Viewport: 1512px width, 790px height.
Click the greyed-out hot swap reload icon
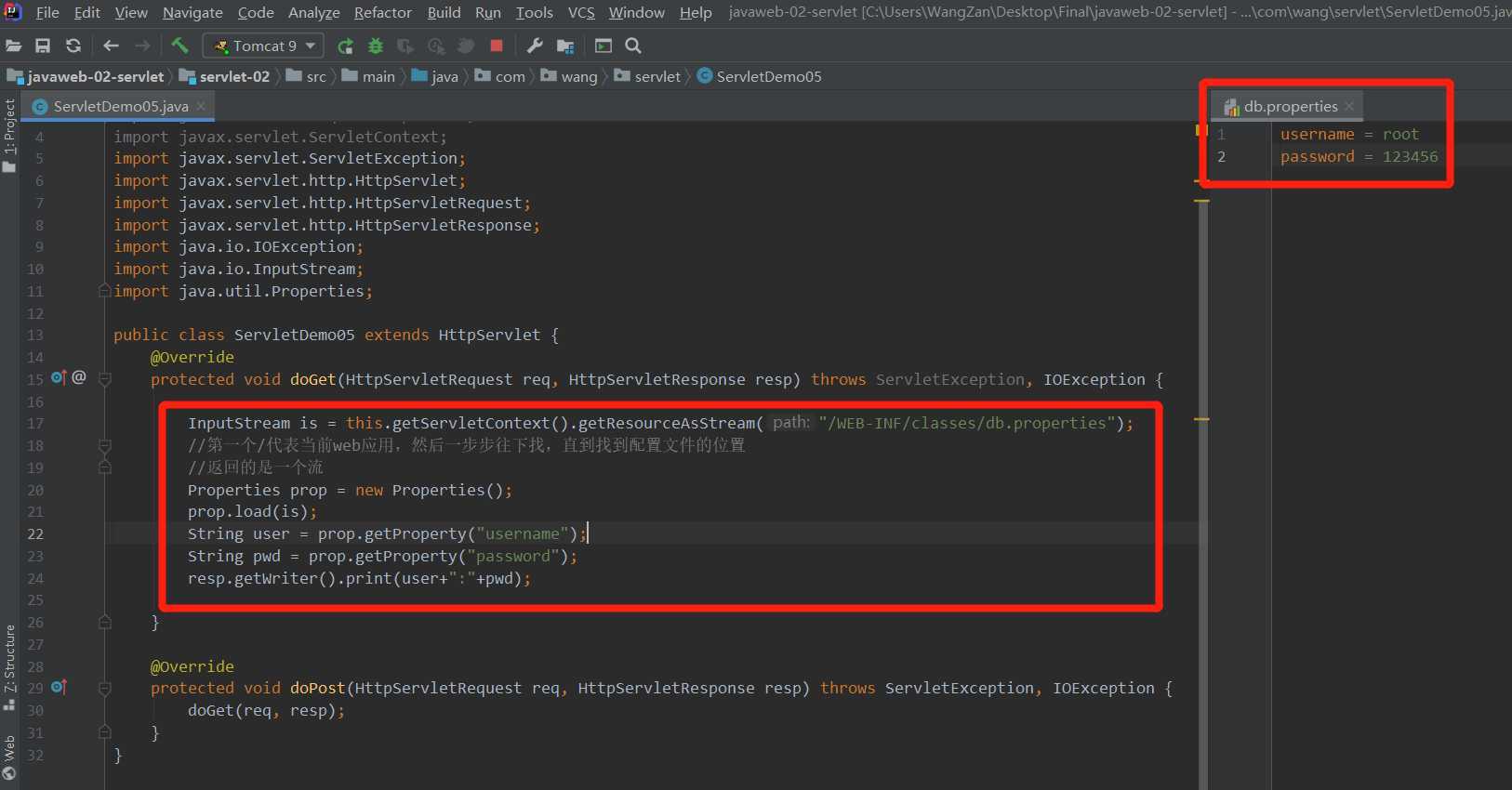click(x=466, y=46)
